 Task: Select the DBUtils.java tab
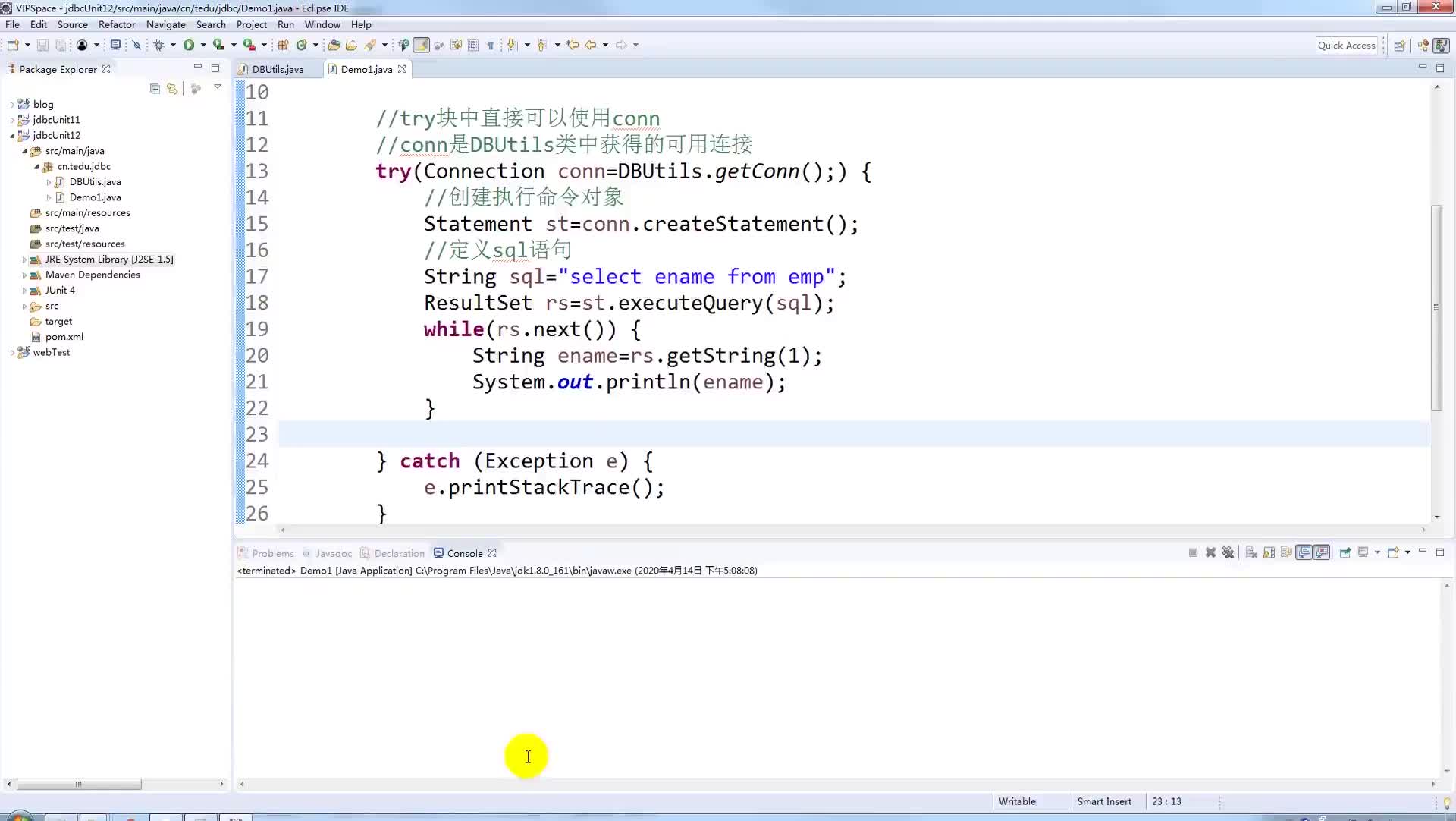point(278,69)
